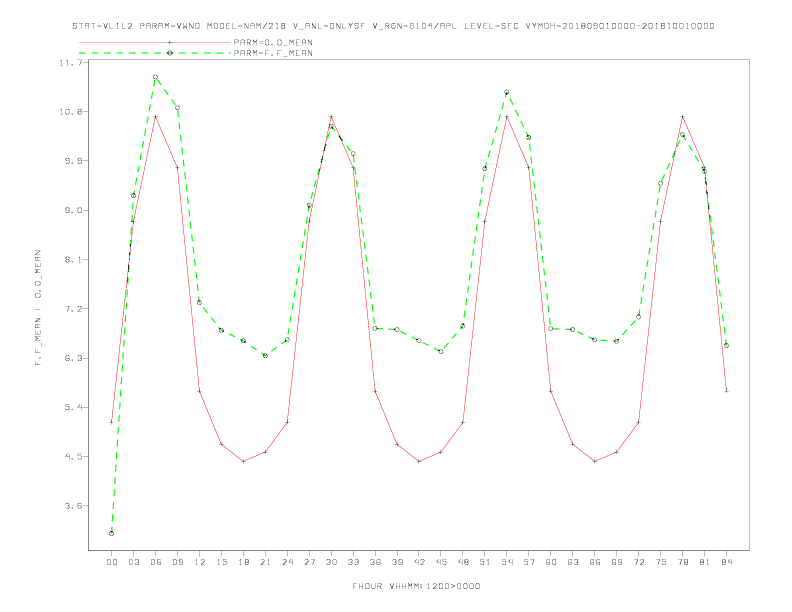Click the x-axis tick label 48
The height and width of the screenshot is (612, 792).
463,562
